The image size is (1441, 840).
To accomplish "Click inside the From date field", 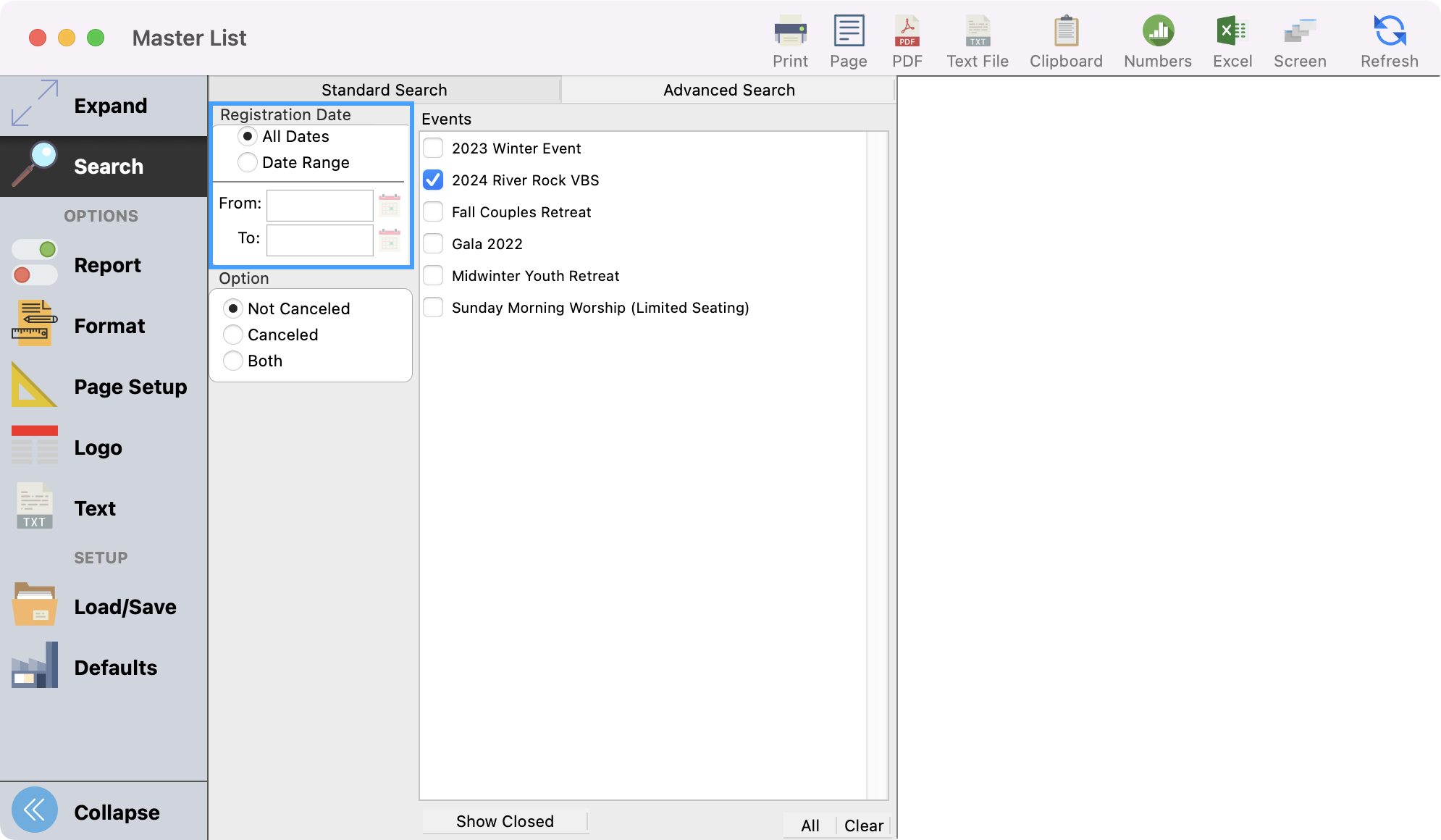I will pyautogui.click(x=319, y=206).
